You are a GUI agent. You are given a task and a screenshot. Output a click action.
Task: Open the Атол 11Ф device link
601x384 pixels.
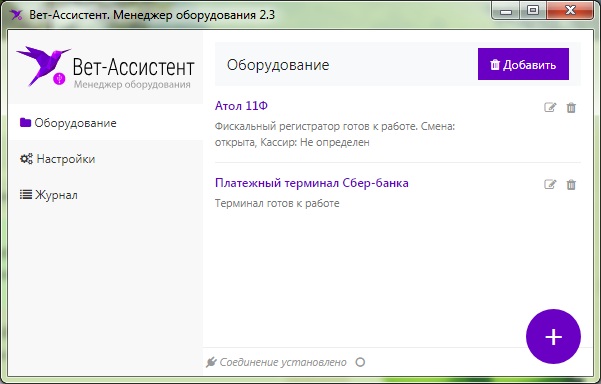click(x=241, y=106)
